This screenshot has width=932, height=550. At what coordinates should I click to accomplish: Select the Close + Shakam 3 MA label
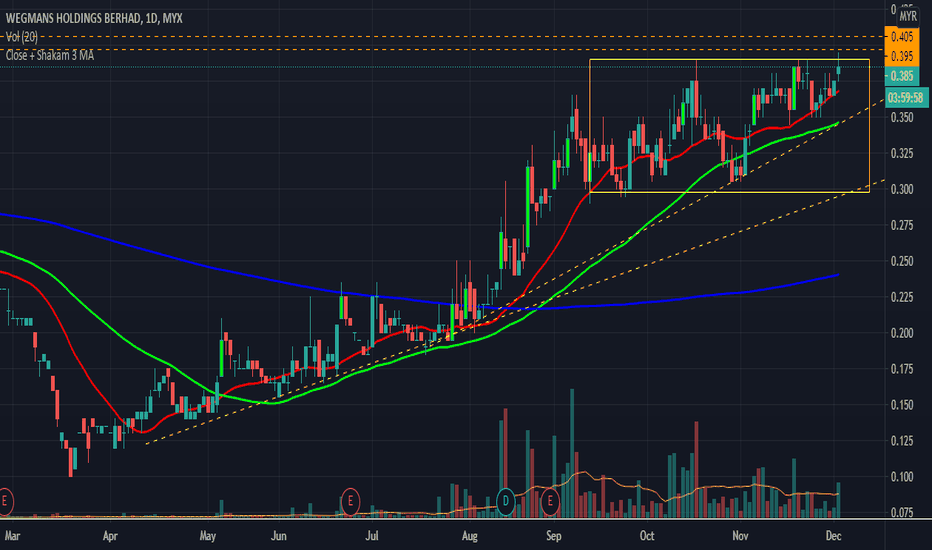(50, 55)
